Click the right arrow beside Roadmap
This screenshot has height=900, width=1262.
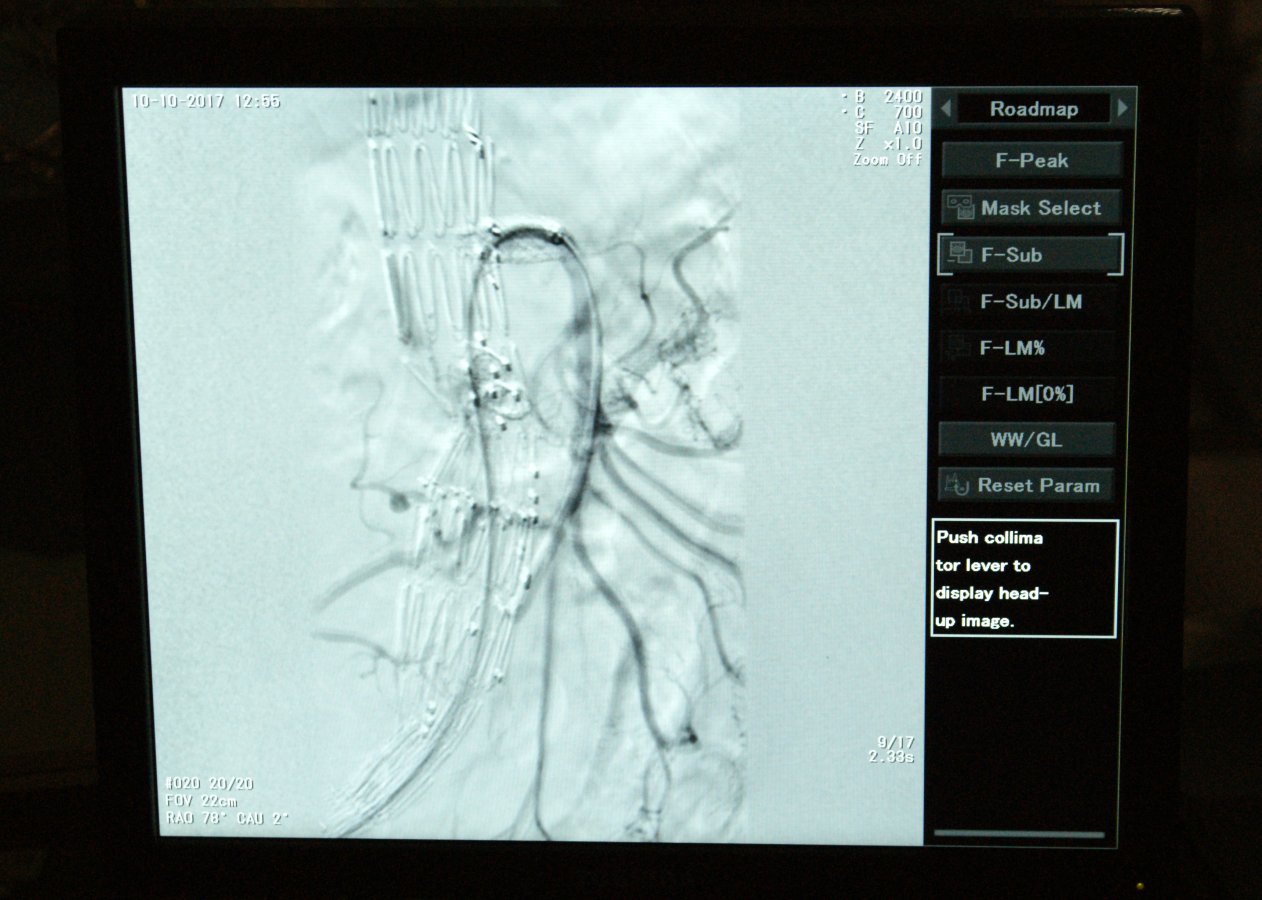coord(1123,109)
